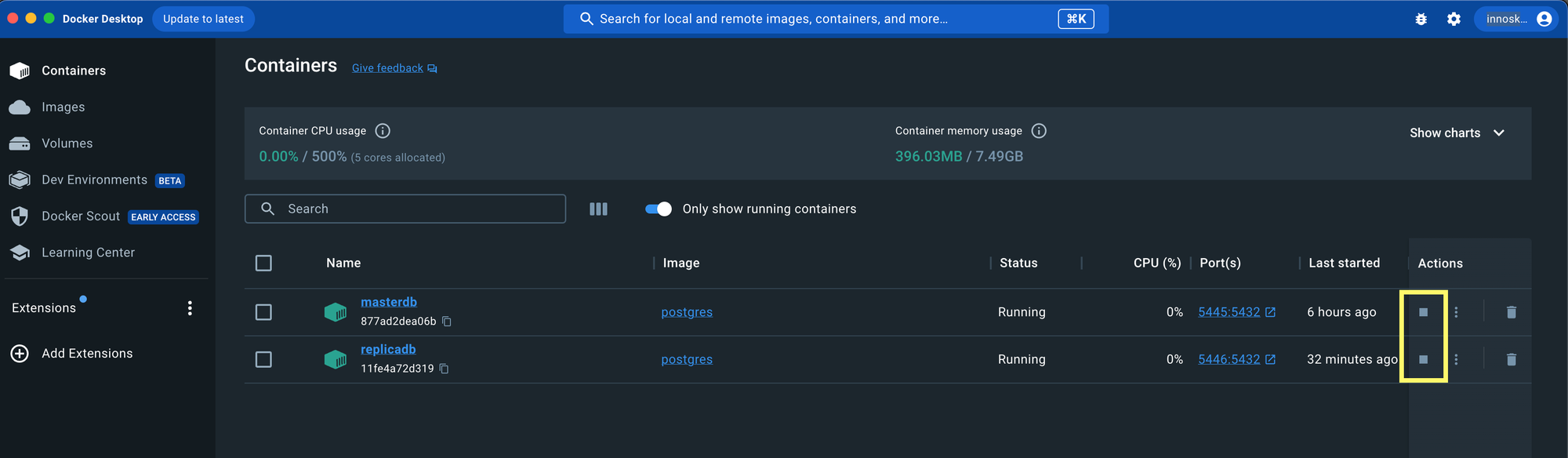Select all containers header checkbox
This screenshot has height=458, width=1568.
tap(263, 263)
